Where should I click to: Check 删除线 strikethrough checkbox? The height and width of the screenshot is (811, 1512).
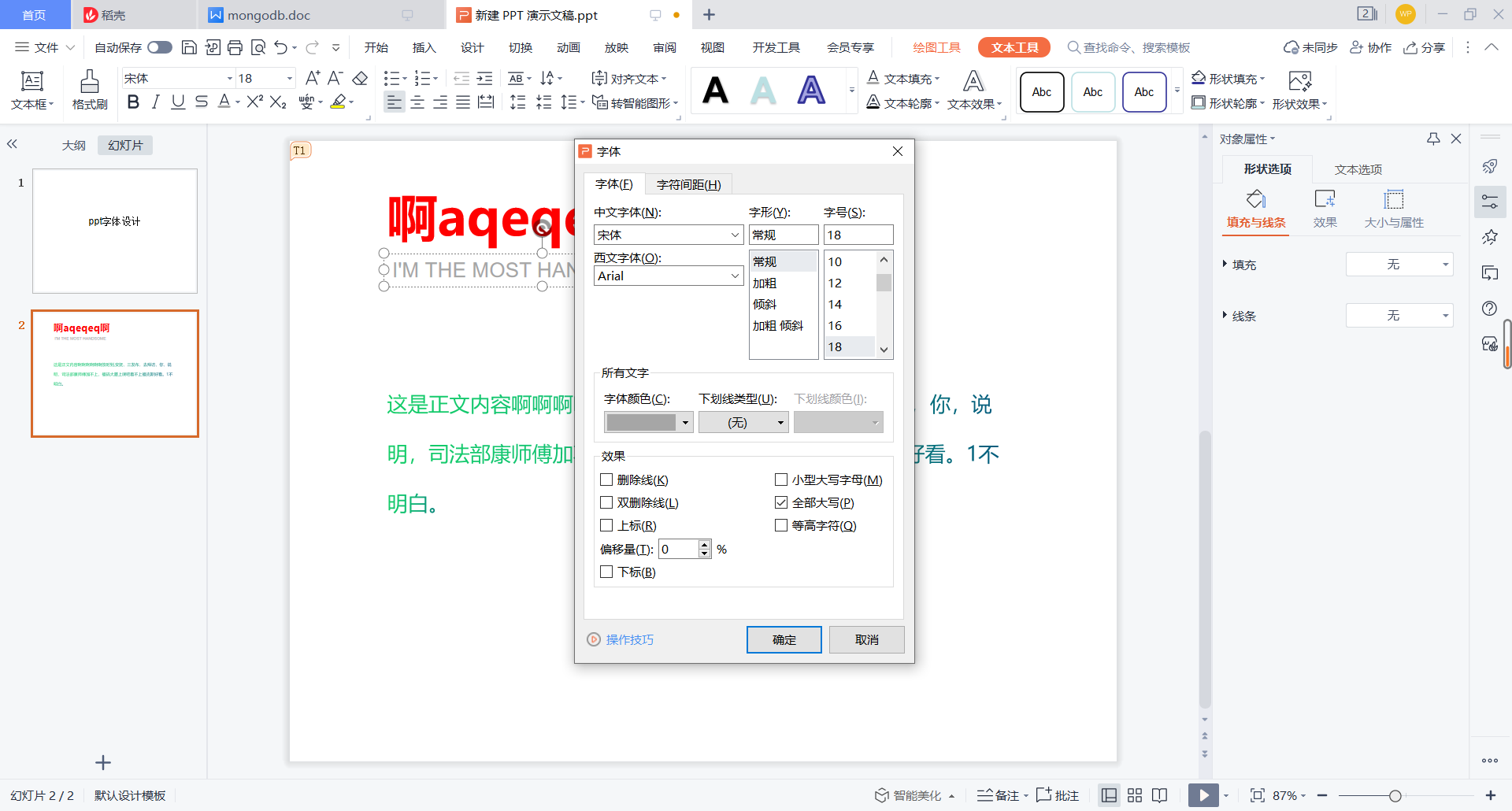606,480
